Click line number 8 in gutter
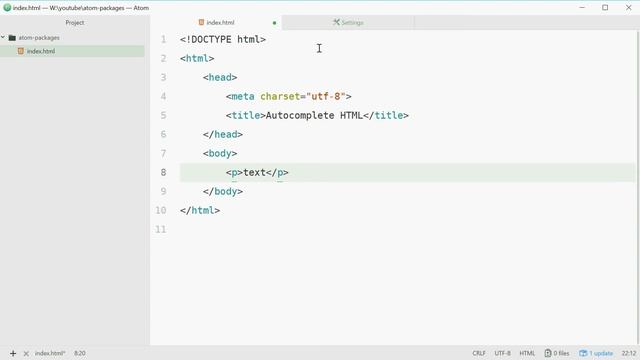This screenshot has width=640, height=360. [163, 172]
